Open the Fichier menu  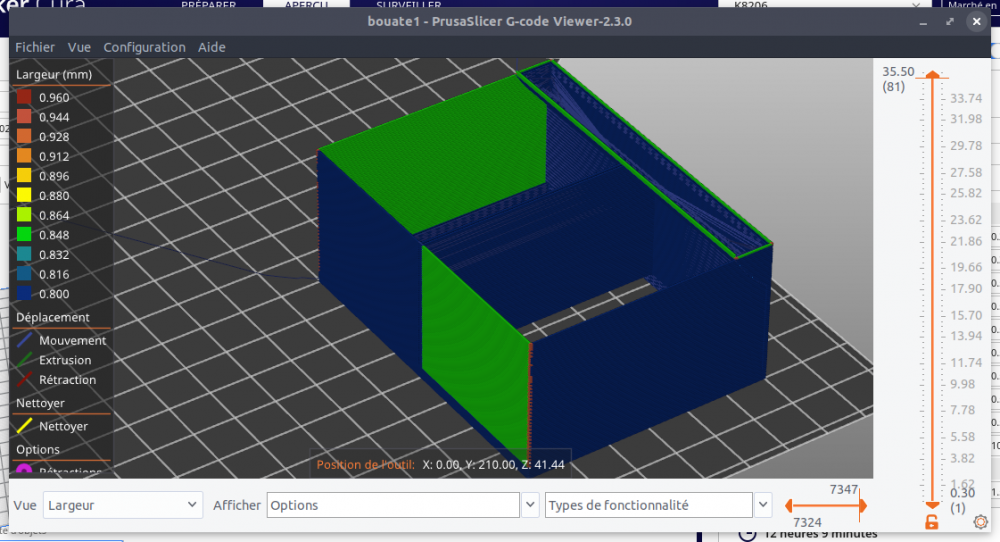pos(35,47)
